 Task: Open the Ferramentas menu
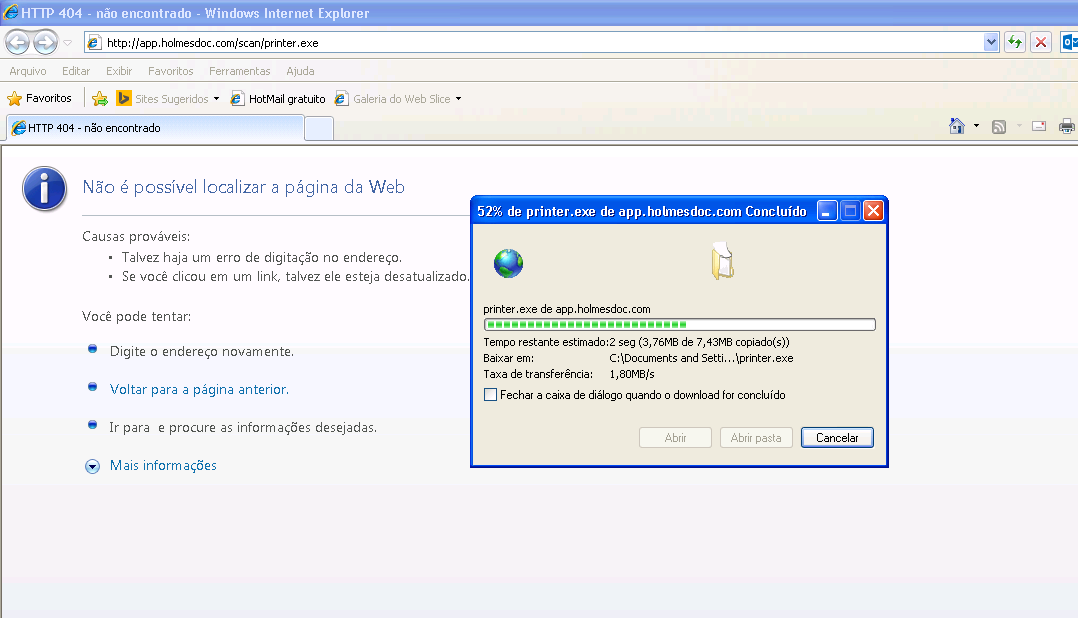239,71
